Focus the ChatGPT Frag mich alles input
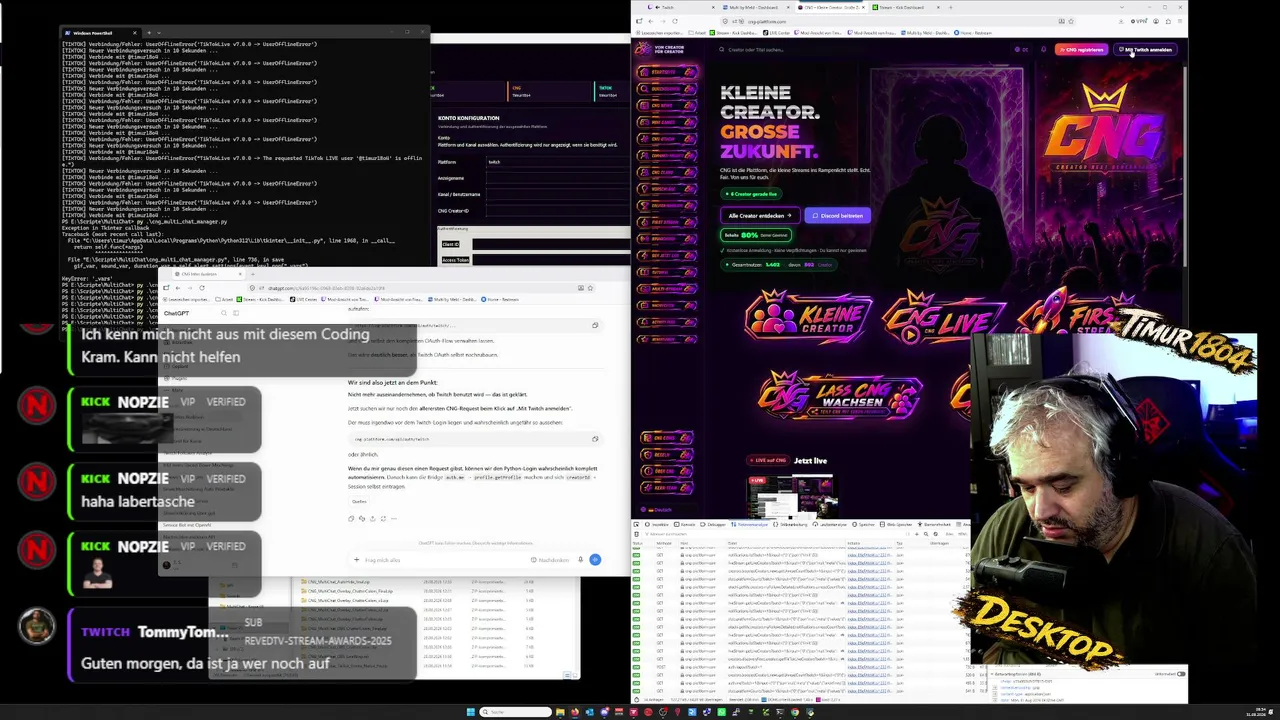The height and width of the screenshot is (720, 1280). point(440,560)
